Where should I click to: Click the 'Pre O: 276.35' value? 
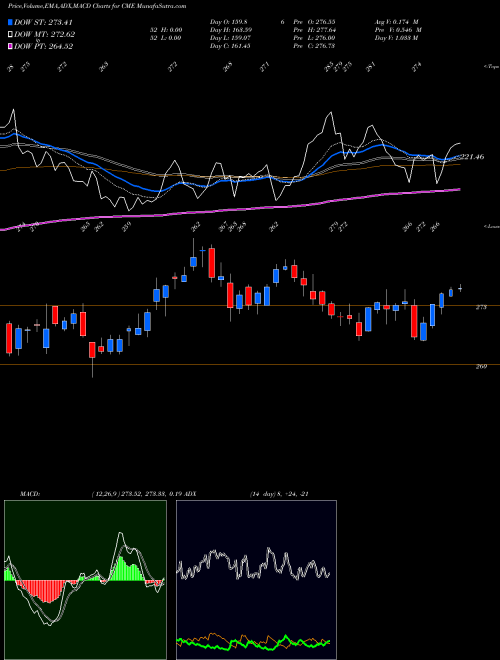click(x=316, y=21)
